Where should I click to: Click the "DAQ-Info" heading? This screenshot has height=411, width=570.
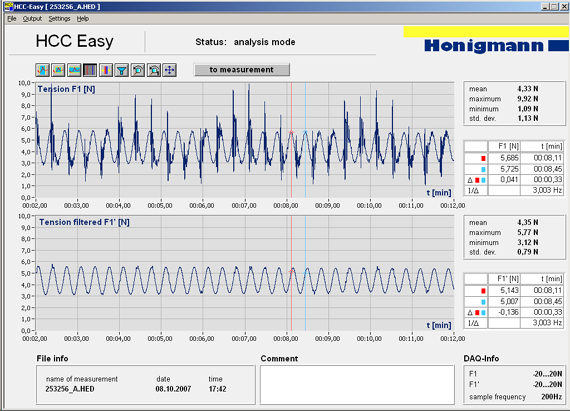coord(481,359)
